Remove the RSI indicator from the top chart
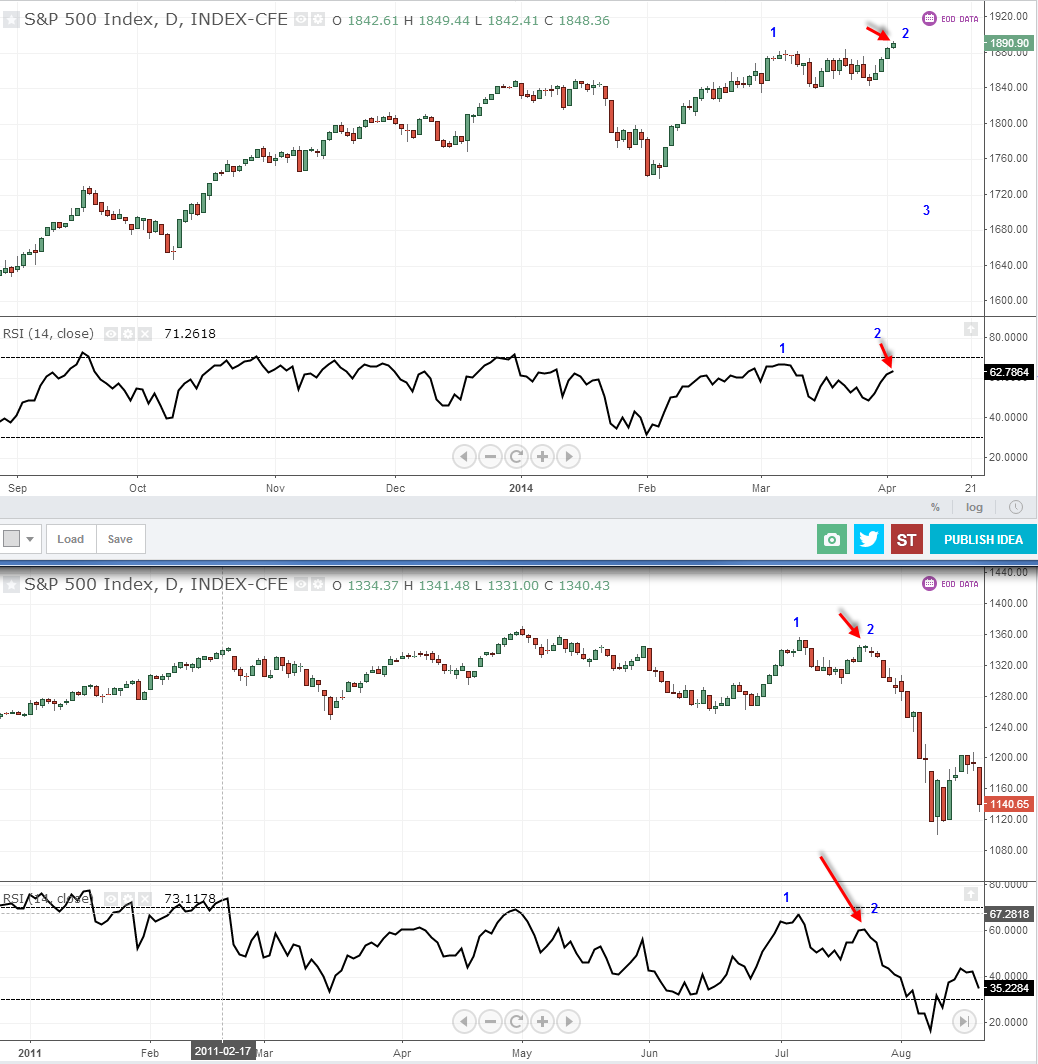Screen dimensions: 1038x1064 point(145,334)
